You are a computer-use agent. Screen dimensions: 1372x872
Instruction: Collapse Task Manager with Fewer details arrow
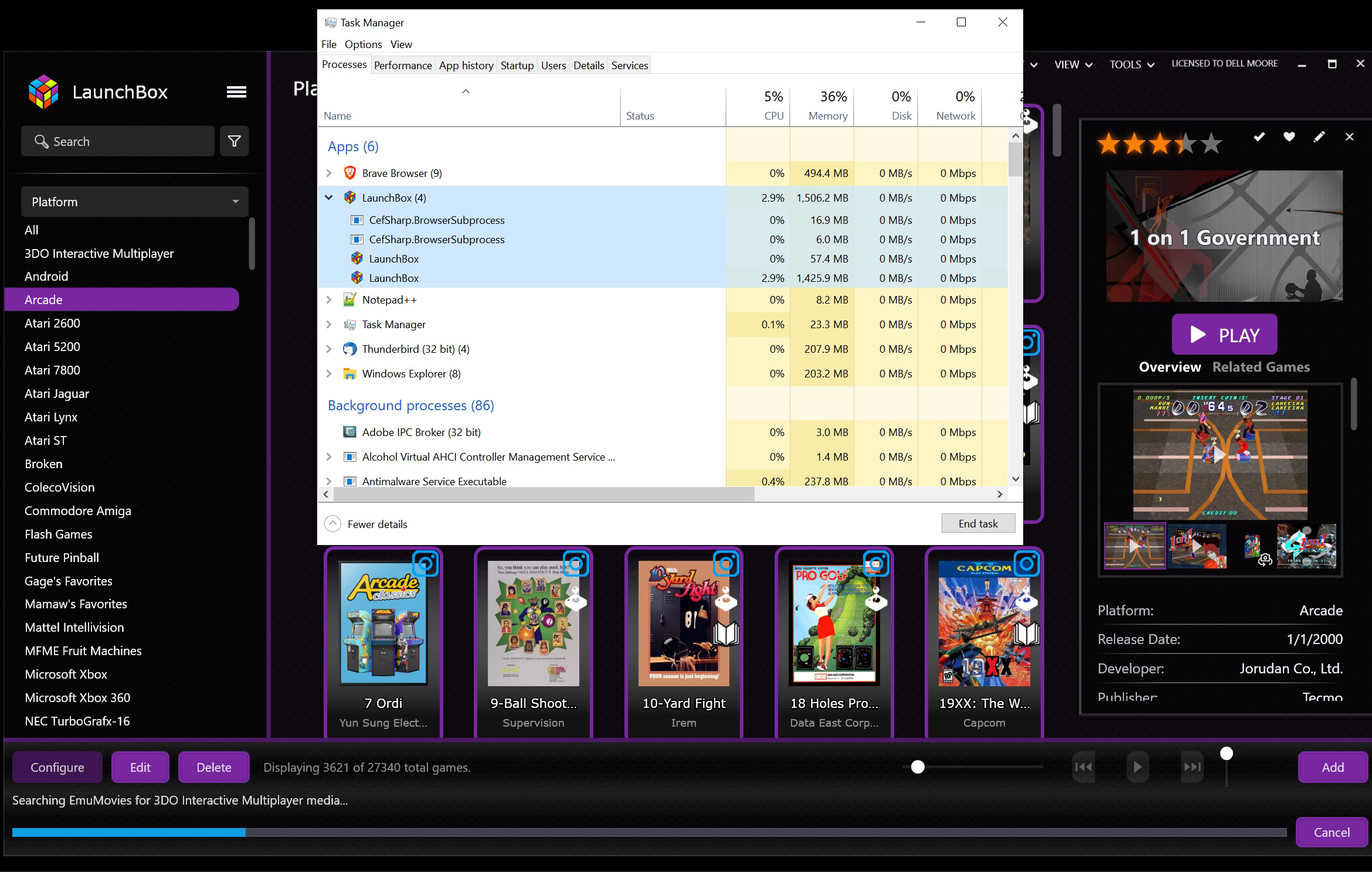(x=332, y=524)
